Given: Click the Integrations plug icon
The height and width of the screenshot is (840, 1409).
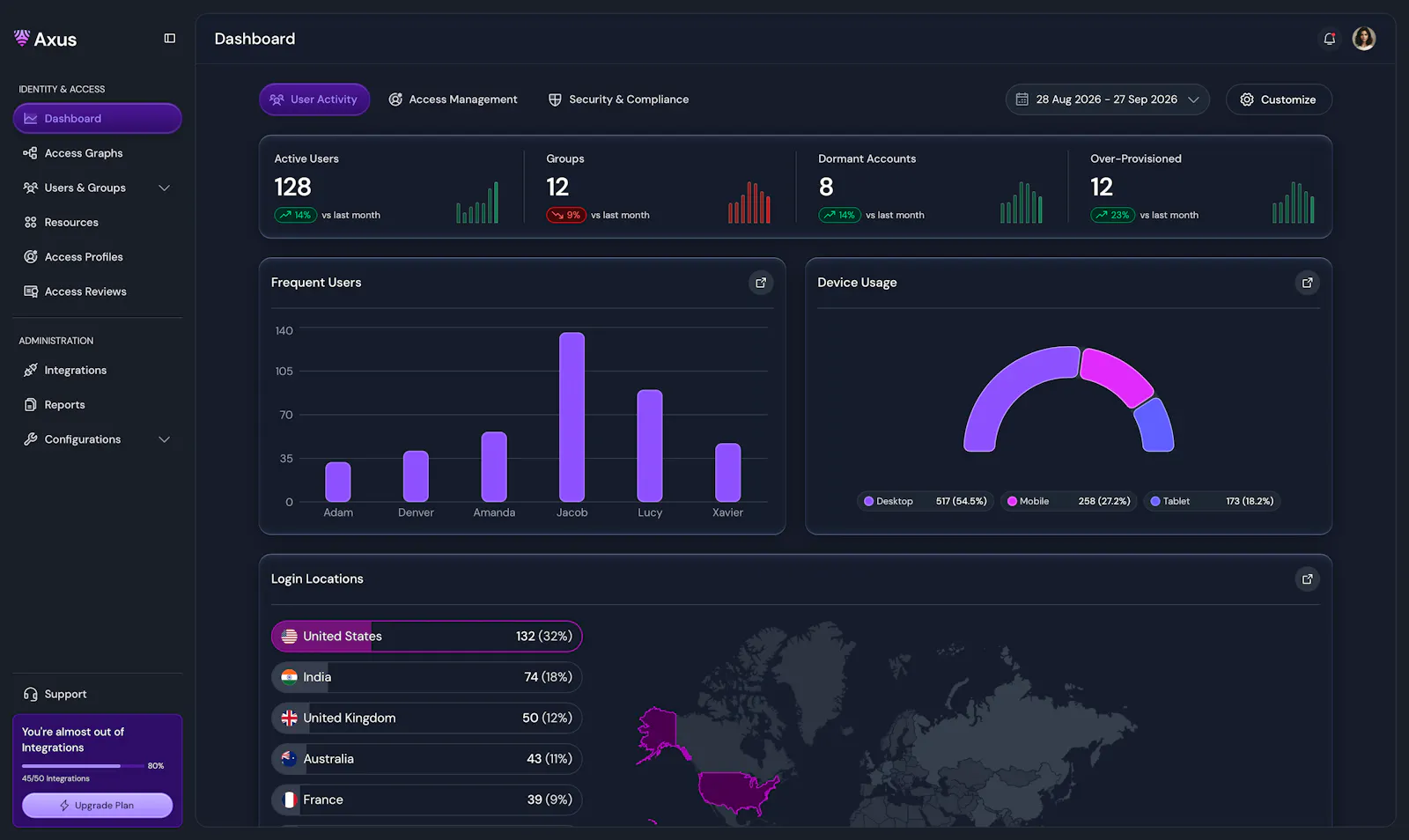Looking at the screenshot, I should click(x=31, y=370).
